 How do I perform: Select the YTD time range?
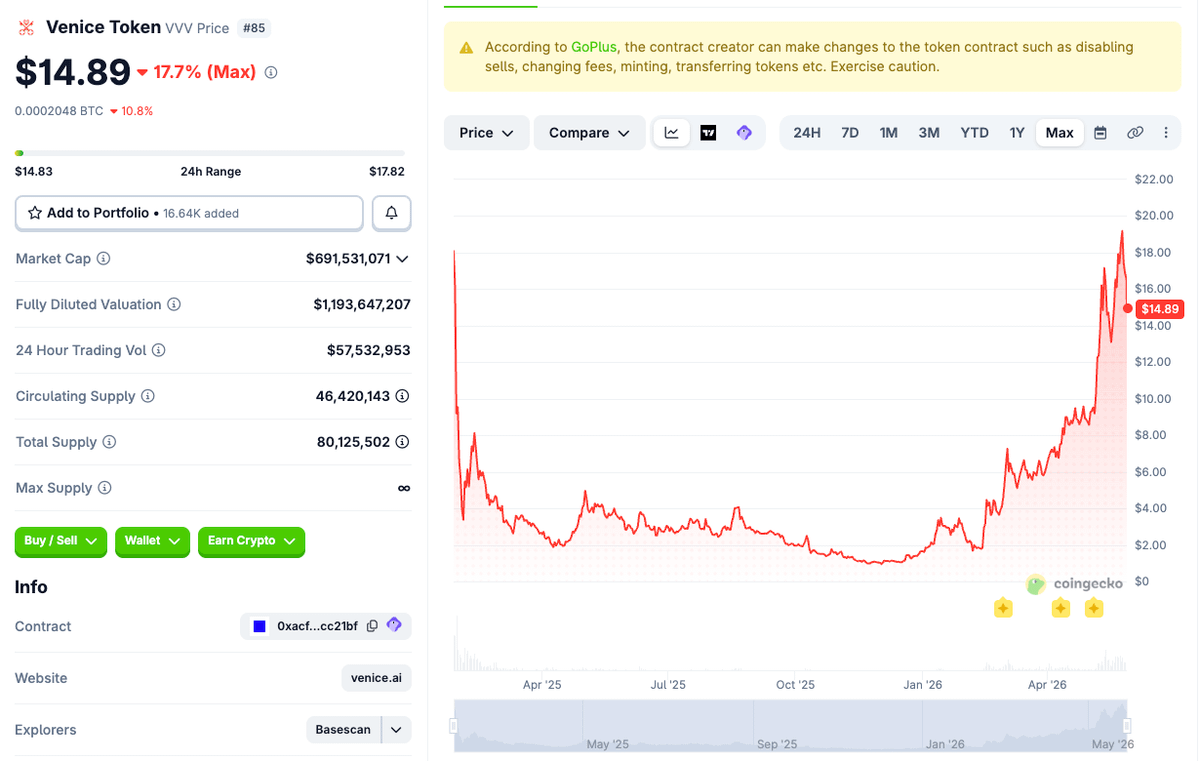[x=974, y=133]
